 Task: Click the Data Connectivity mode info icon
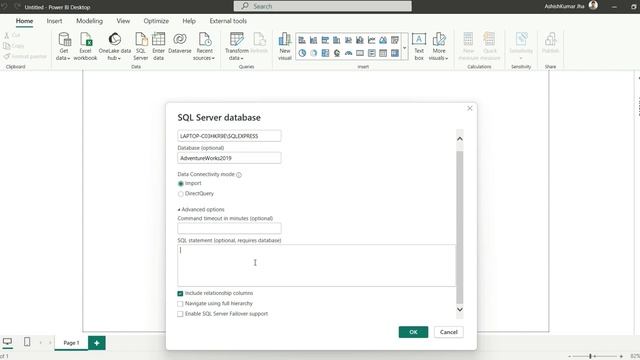click(239, 175)
